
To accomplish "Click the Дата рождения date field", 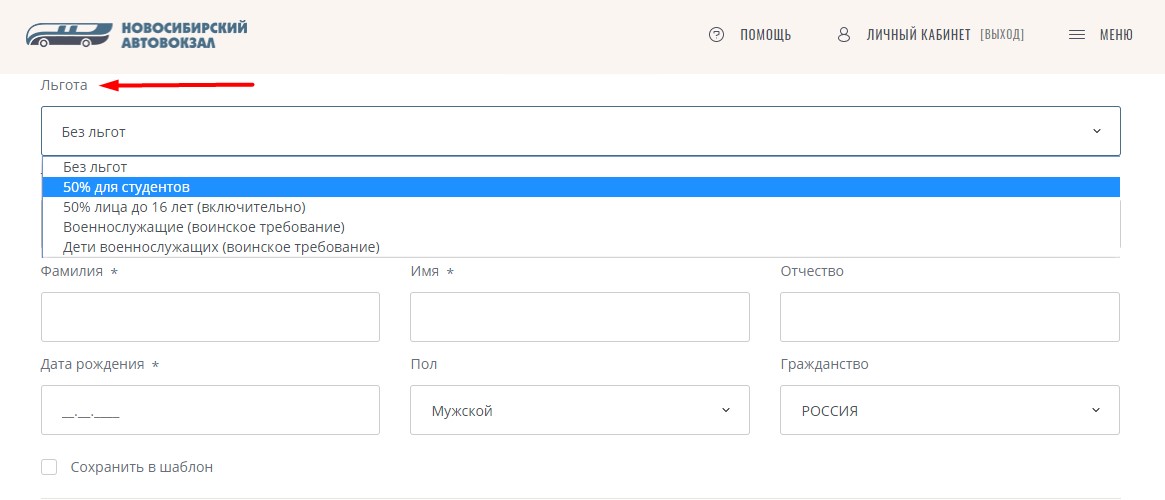I will coord(210,410).
